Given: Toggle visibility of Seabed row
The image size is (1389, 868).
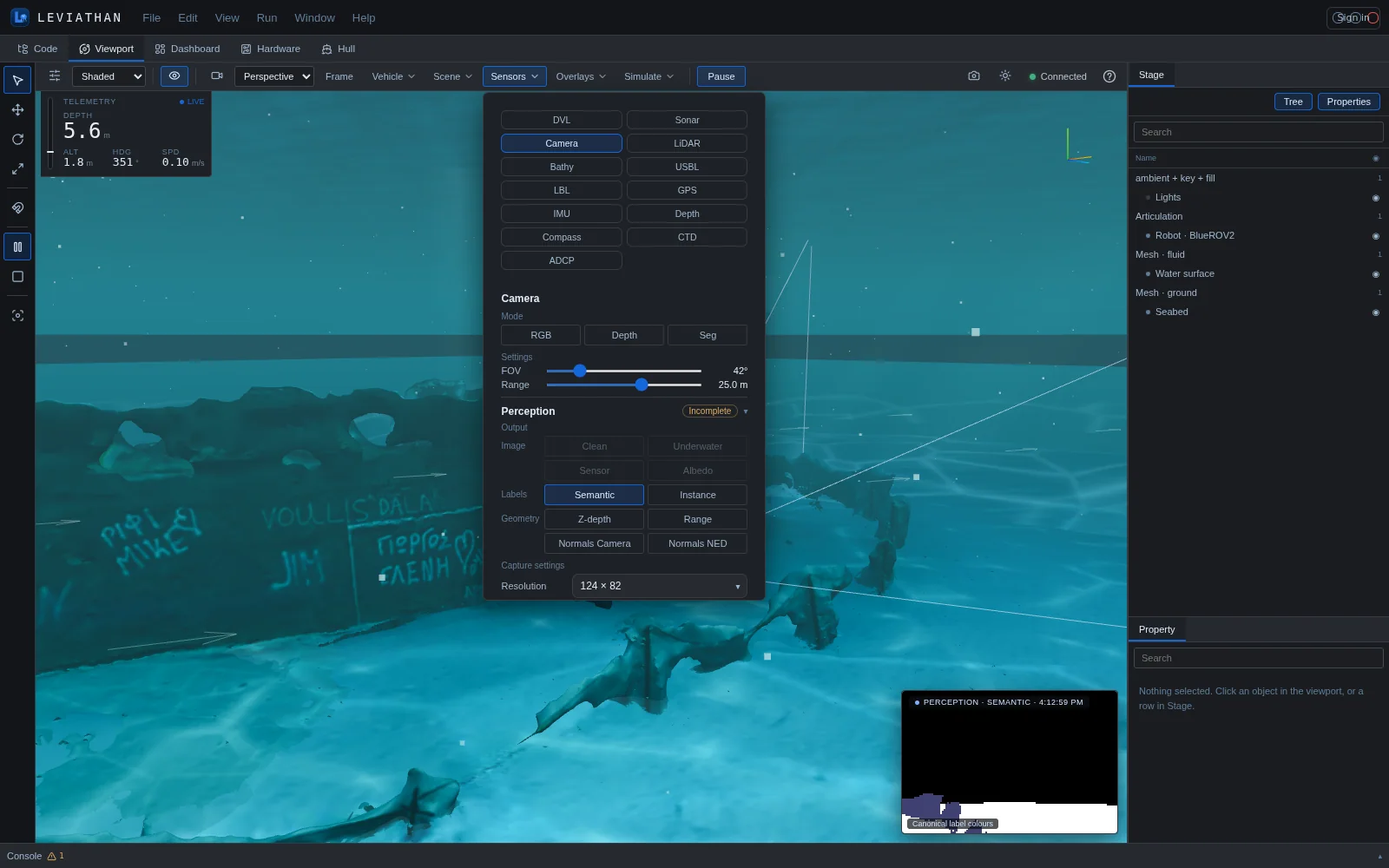Looking at the screenshot, I should (1376, 312).
